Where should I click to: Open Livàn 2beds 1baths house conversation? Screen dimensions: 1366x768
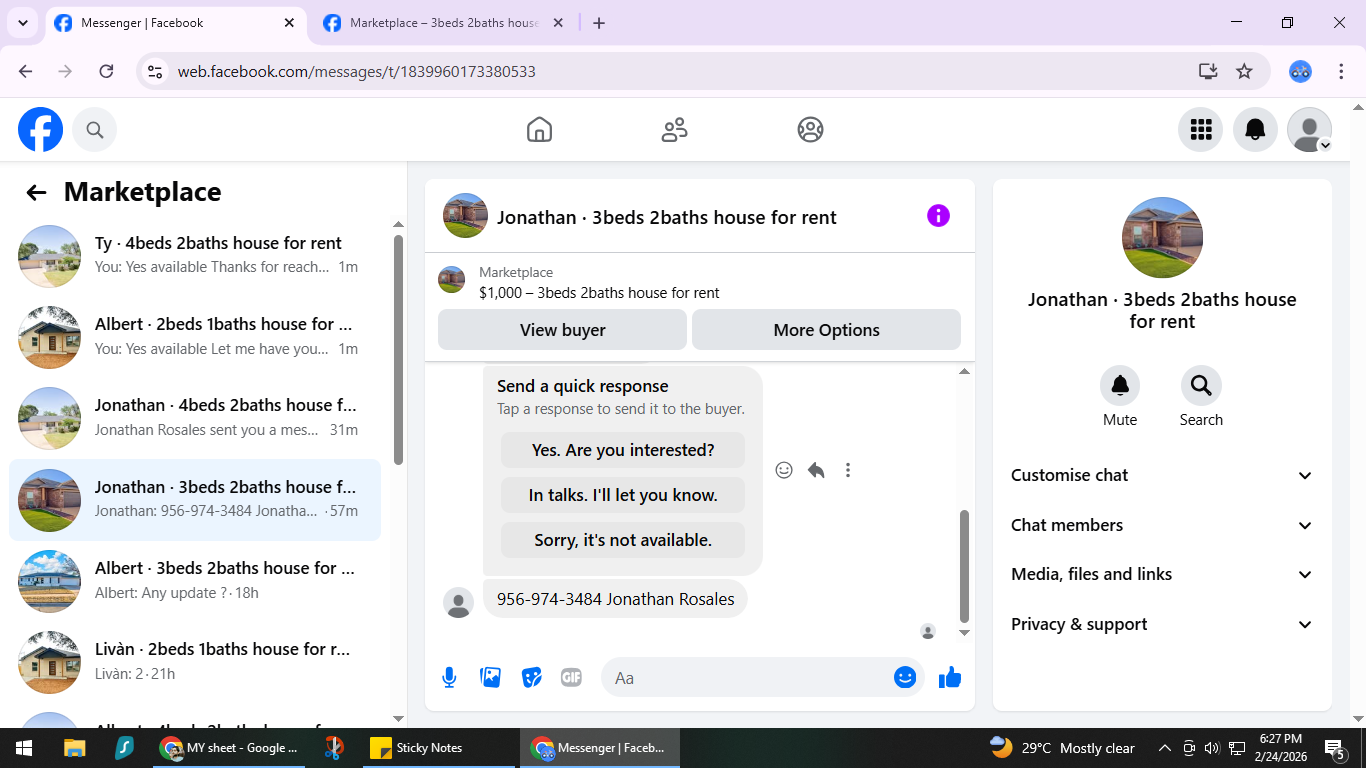coord(195,662)
